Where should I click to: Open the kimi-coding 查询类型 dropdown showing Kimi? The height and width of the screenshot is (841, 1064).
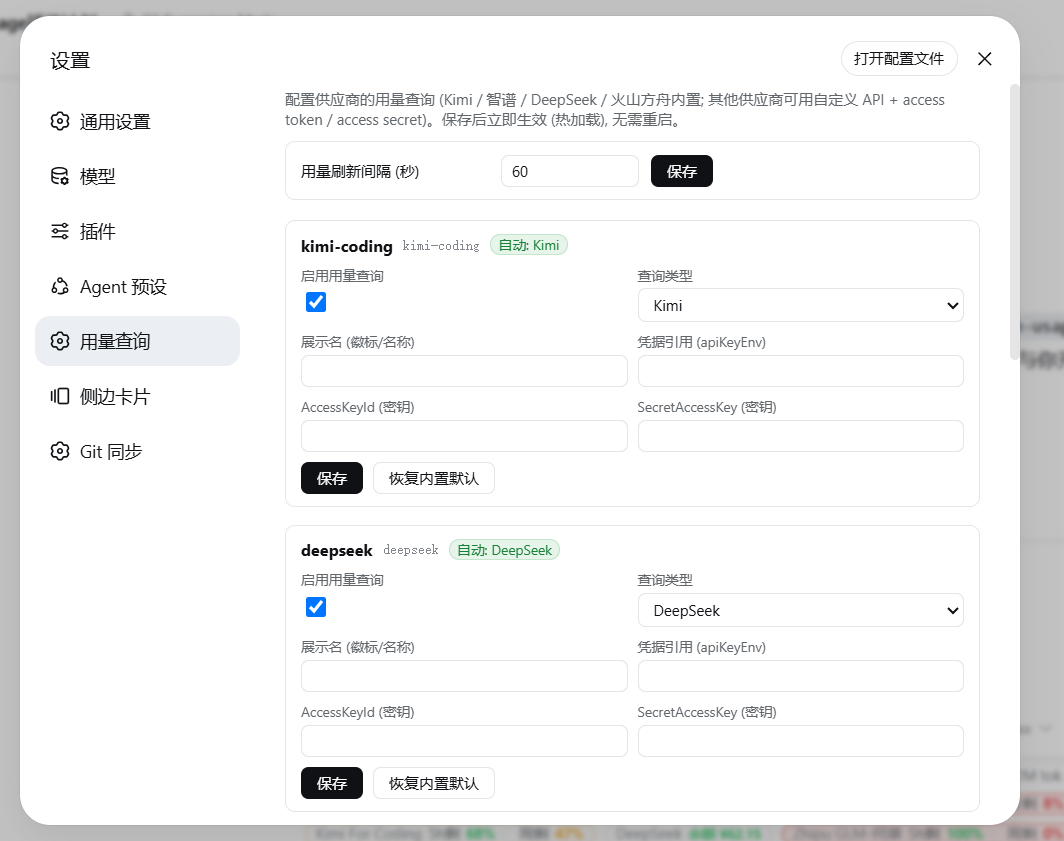coord(801,305)
